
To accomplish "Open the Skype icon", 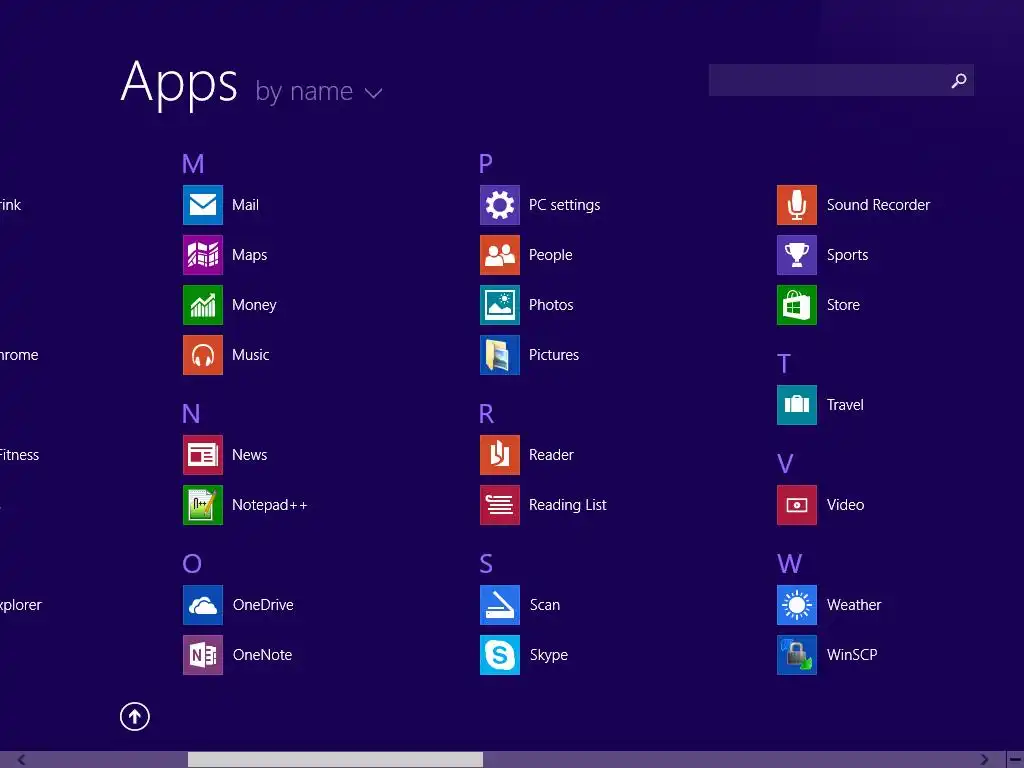I will (500, 654).
